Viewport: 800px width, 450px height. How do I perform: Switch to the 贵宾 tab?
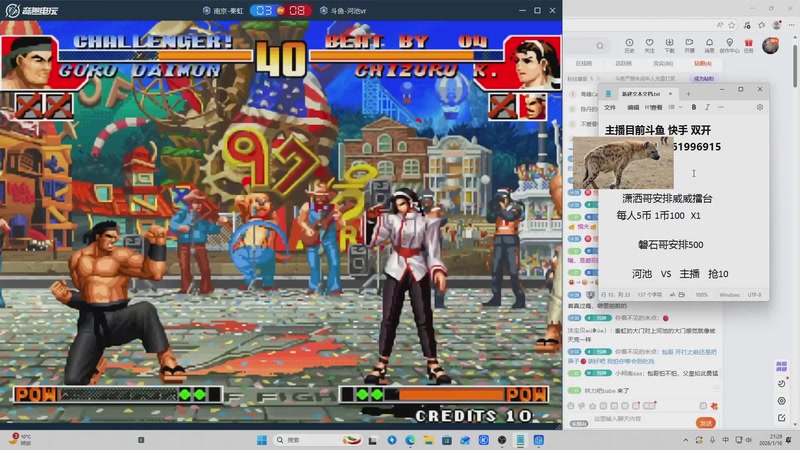663,64
